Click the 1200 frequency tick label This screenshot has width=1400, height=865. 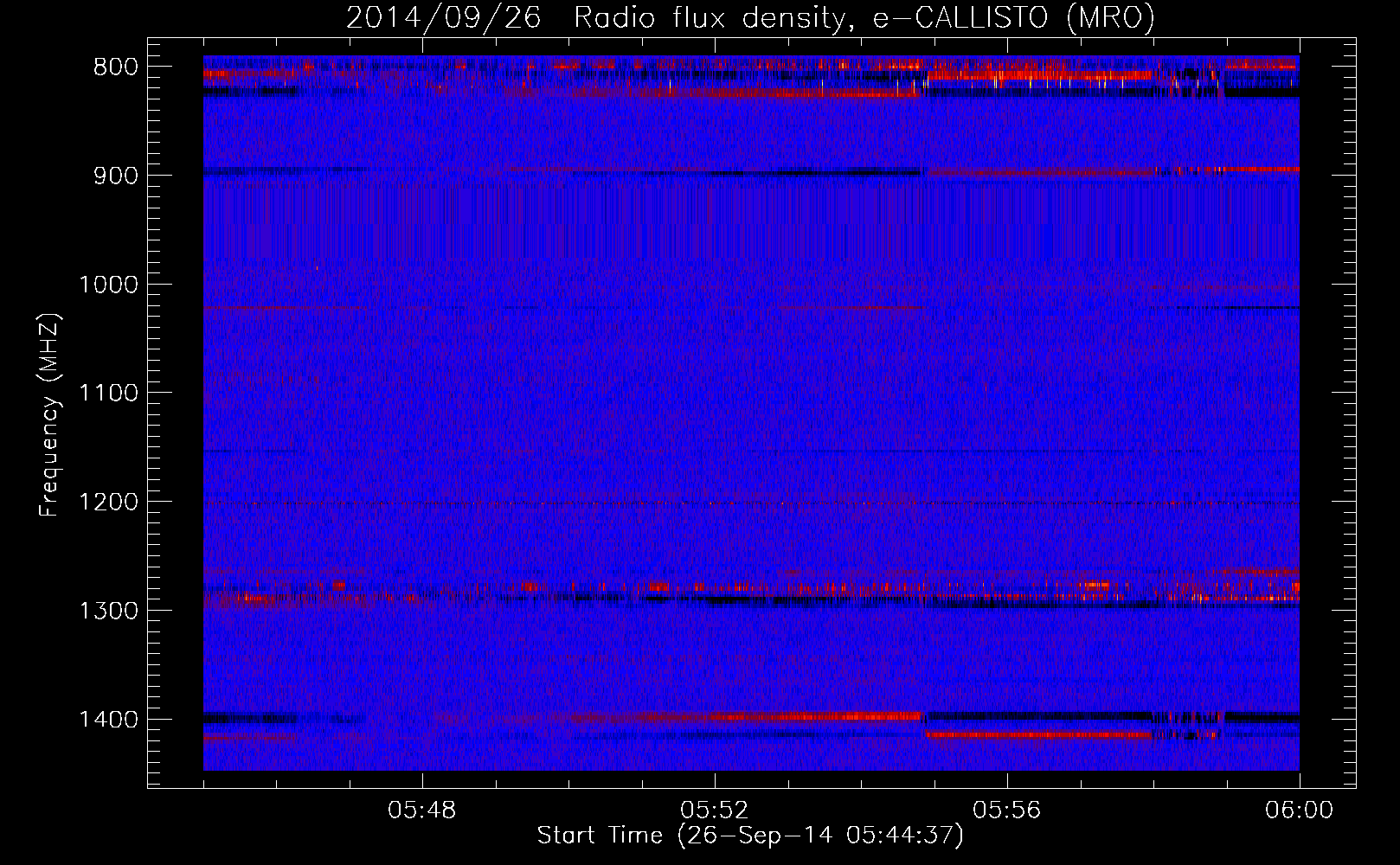[x=108, y=503]
